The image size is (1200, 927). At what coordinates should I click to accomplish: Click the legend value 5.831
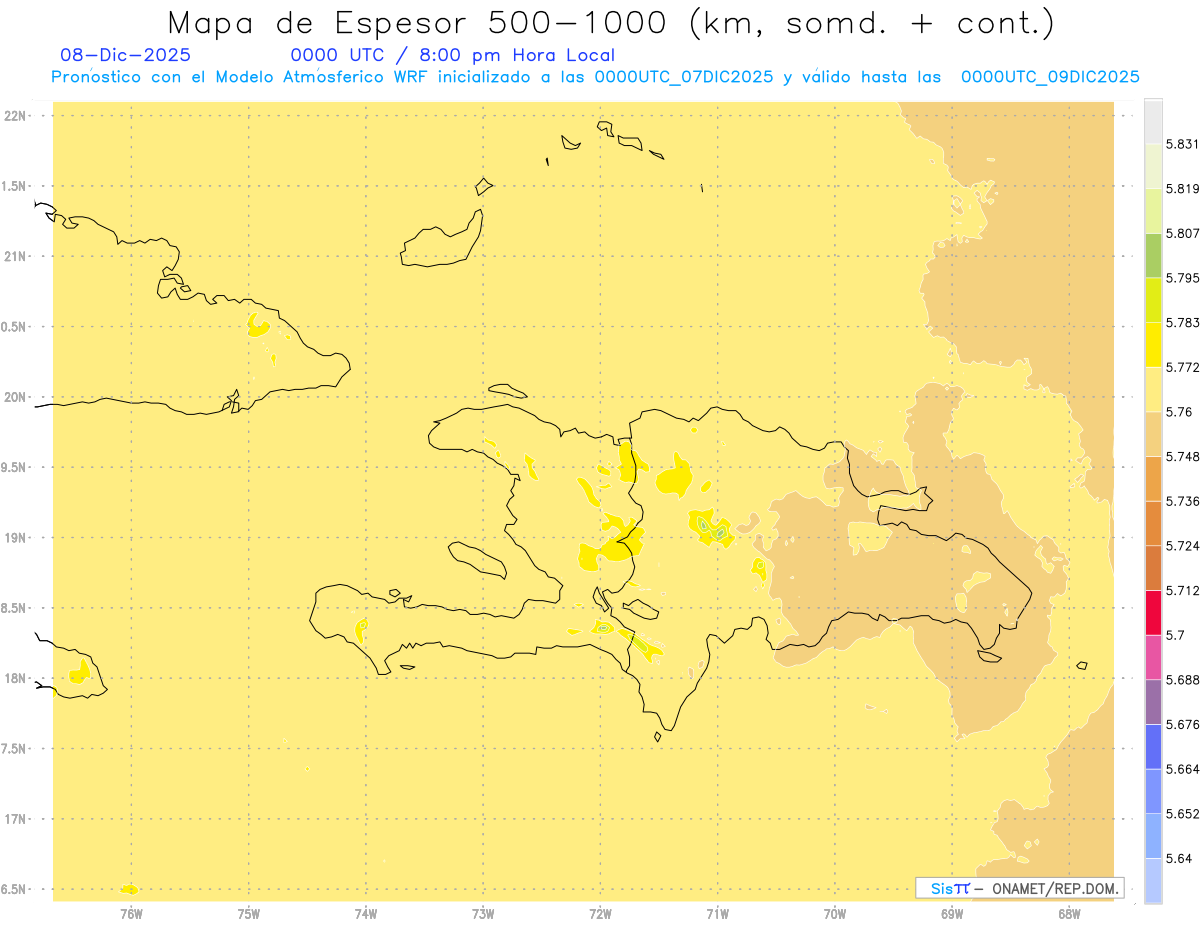point(1182,144)
